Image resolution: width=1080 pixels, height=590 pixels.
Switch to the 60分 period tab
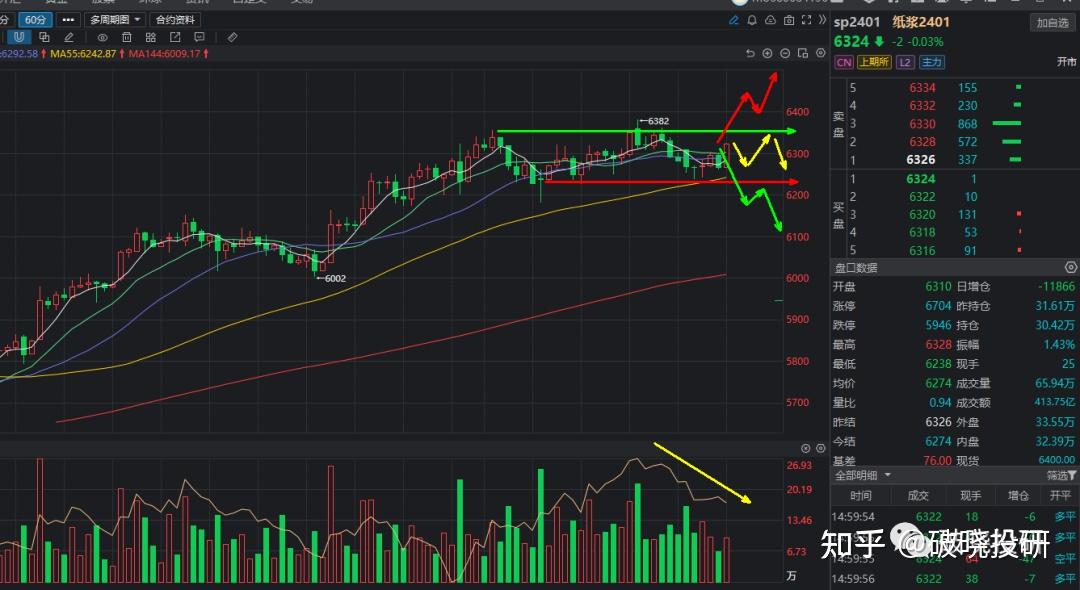[34, 20]
